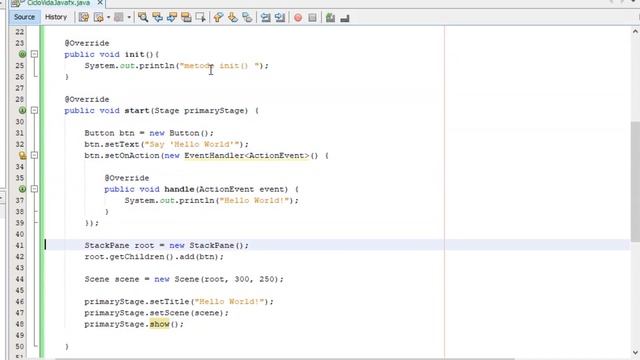Click the lightbulb hint on setOnAction line
The height and width of the screenshot is (360, 640).
22,155
